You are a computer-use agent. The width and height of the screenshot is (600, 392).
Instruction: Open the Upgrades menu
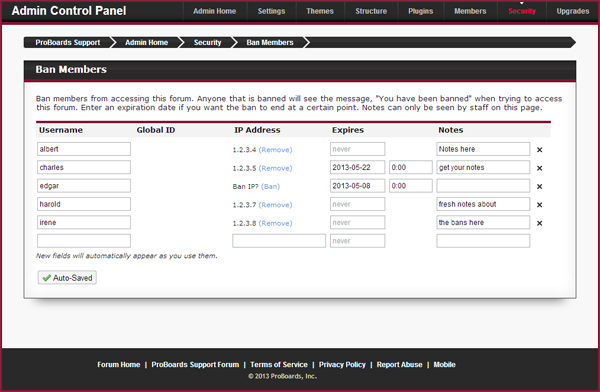(573, 11)
